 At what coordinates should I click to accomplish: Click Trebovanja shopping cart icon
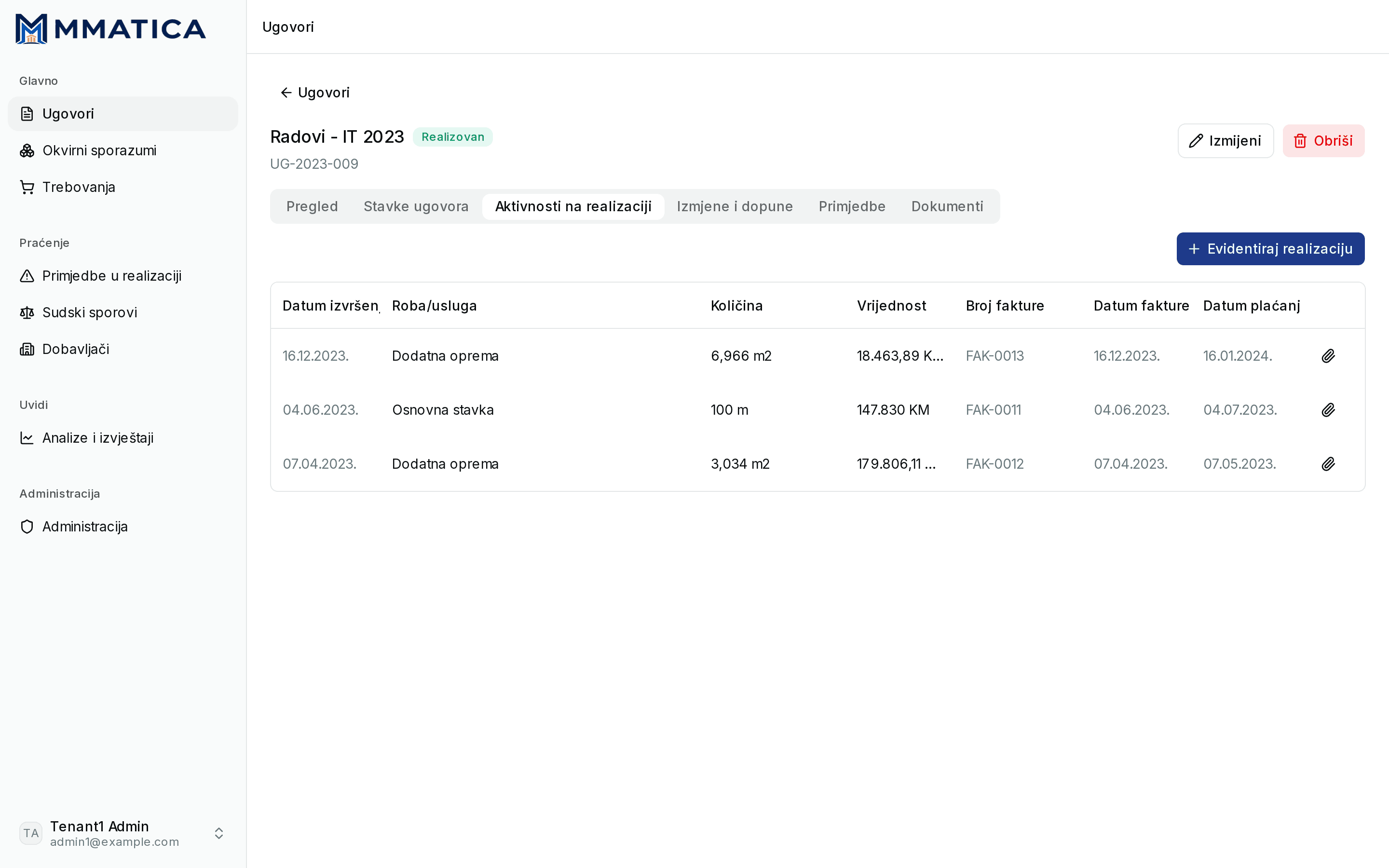pyautogui.click(x=27, y=187)
